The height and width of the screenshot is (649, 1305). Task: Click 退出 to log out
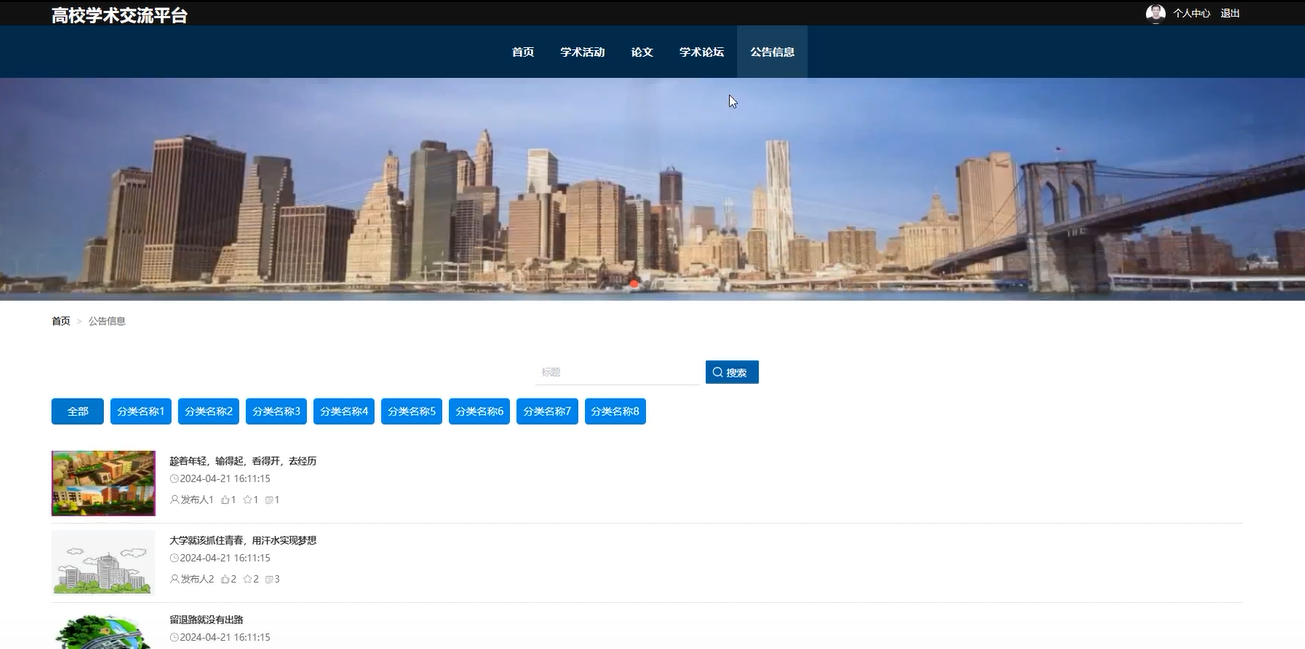[x=1230, y=13]
